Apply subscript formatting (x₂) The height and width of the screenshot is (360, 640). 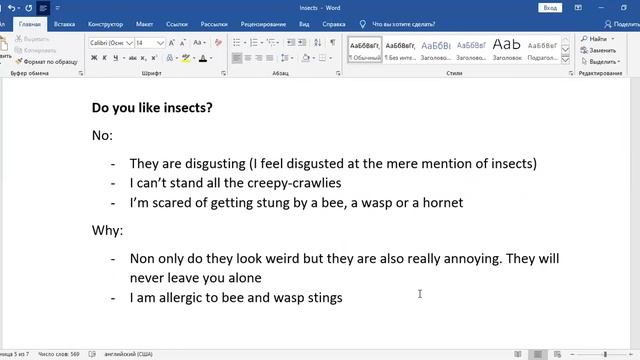(143, 58)
